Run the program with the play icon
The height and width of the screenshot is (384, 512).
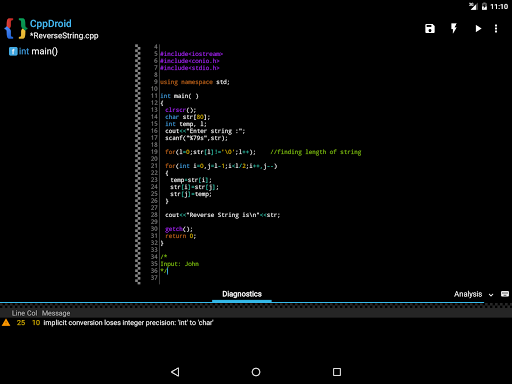478,29
